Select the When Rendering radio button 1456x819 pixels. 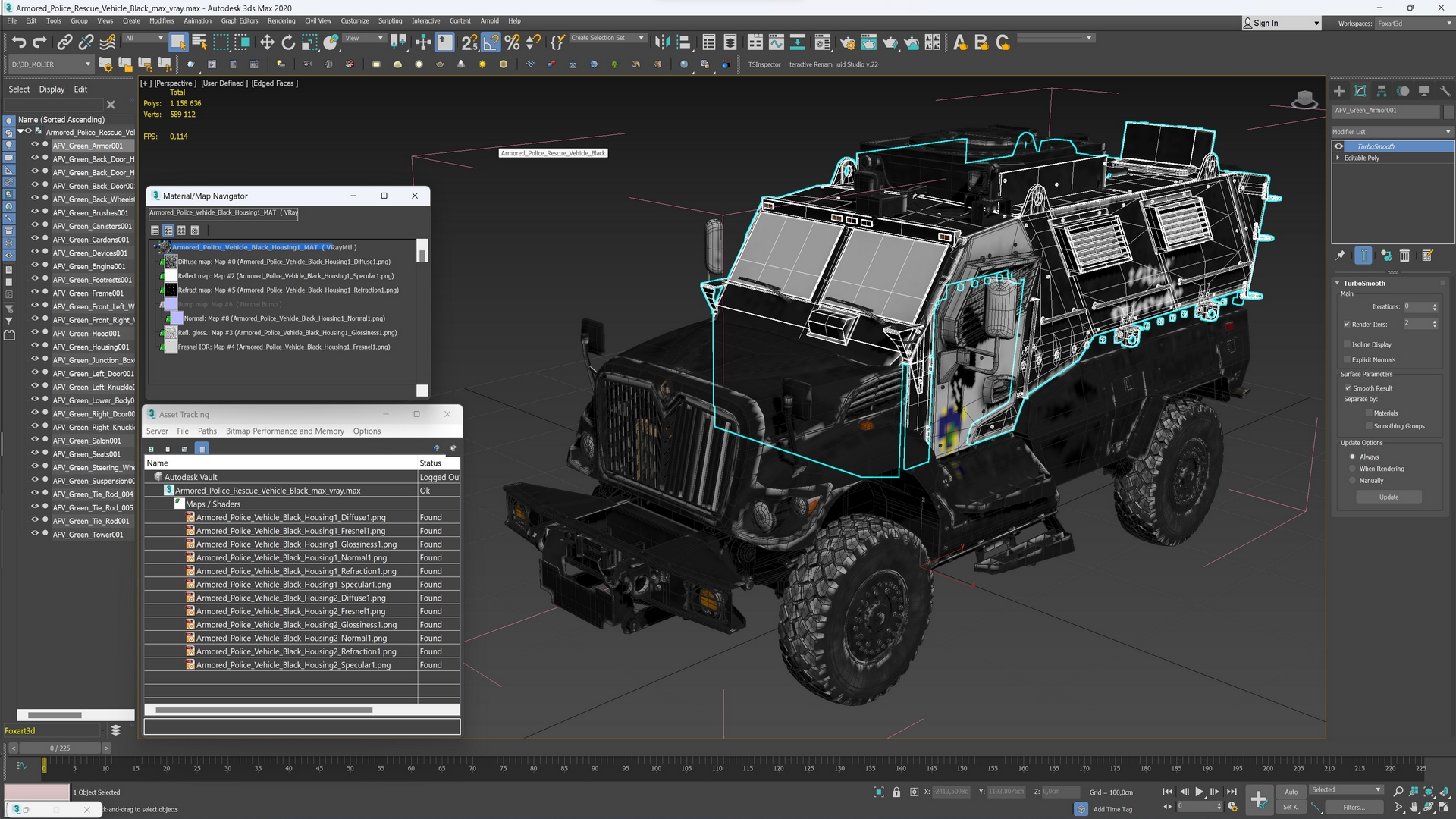pyautogui.click(x=1352, y=469)
